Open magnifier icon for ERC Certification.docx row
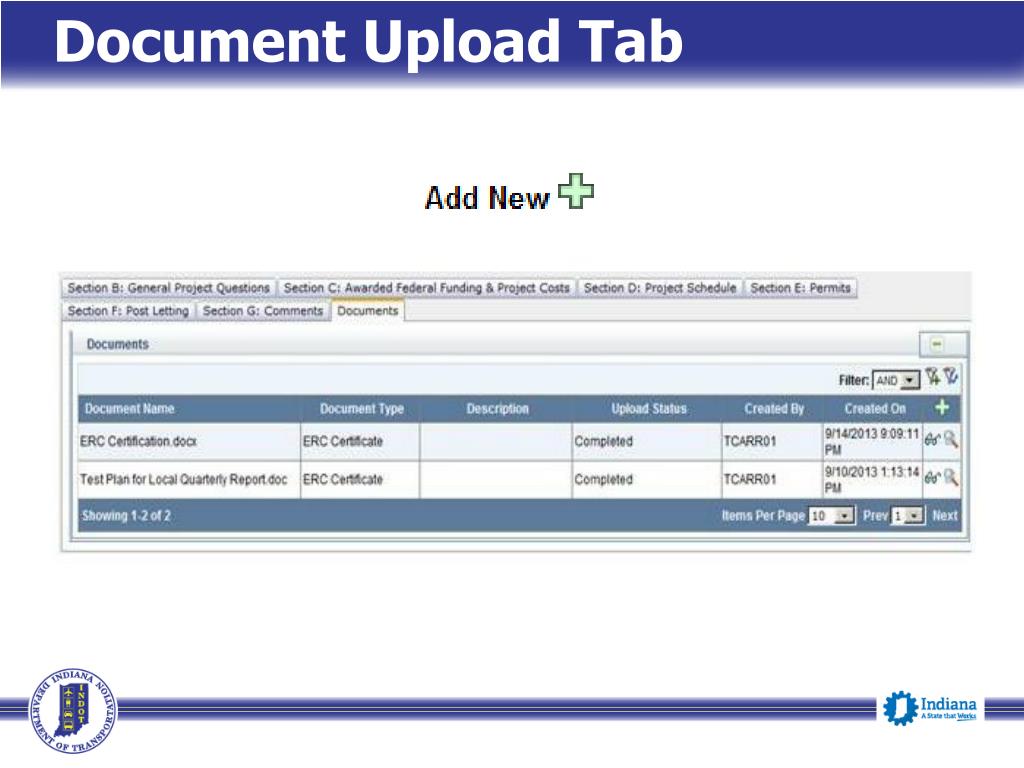 pos(951,440)
